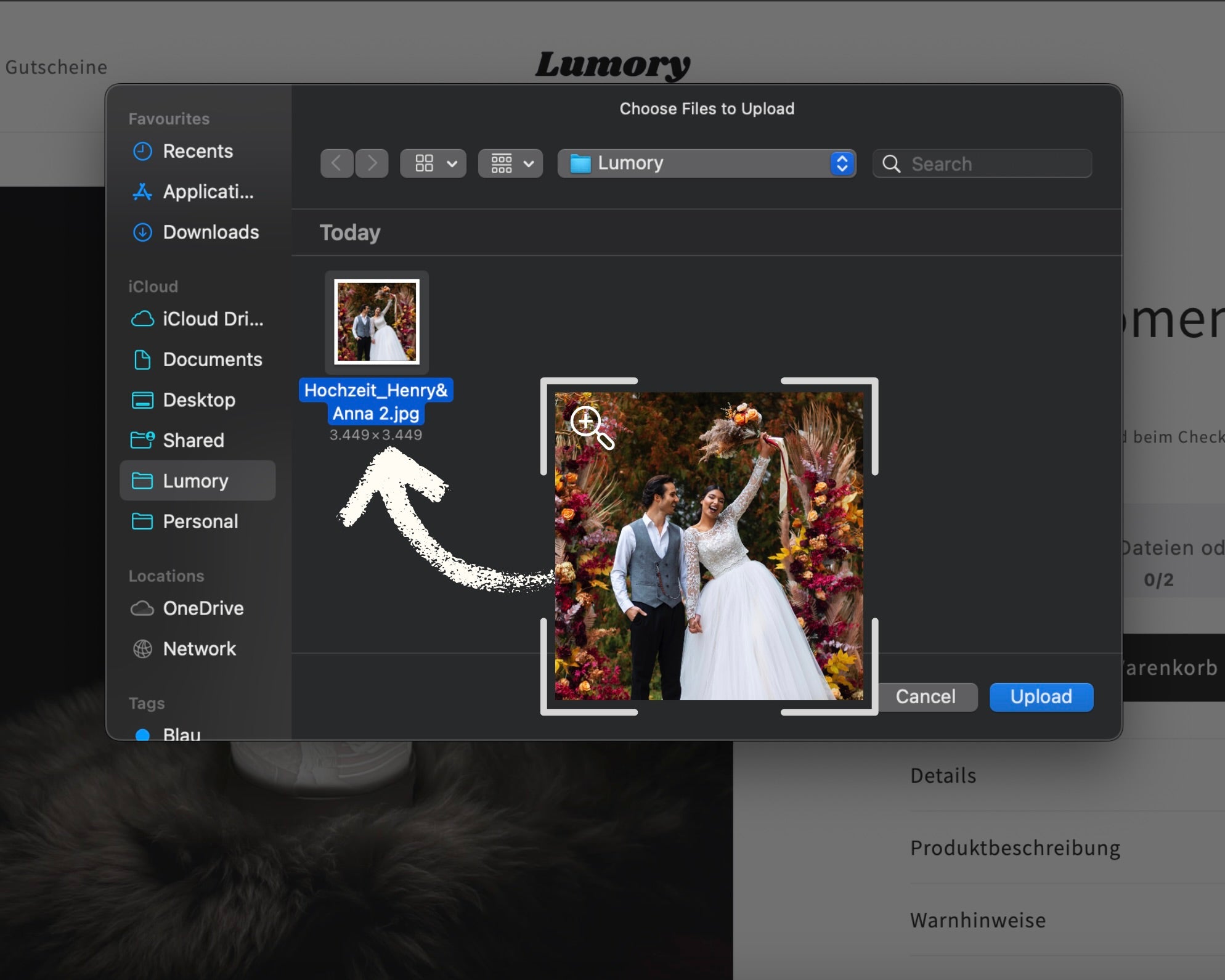Open Personal folder in sidebar
This screenshot has height=980, width=1225.
point(200,521)
